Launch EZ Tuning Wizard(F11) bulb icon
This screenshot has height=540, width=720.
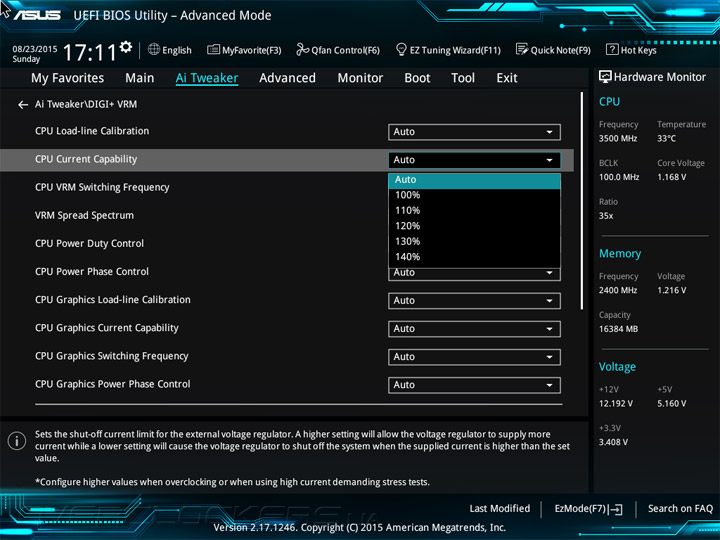pos(401,50)
